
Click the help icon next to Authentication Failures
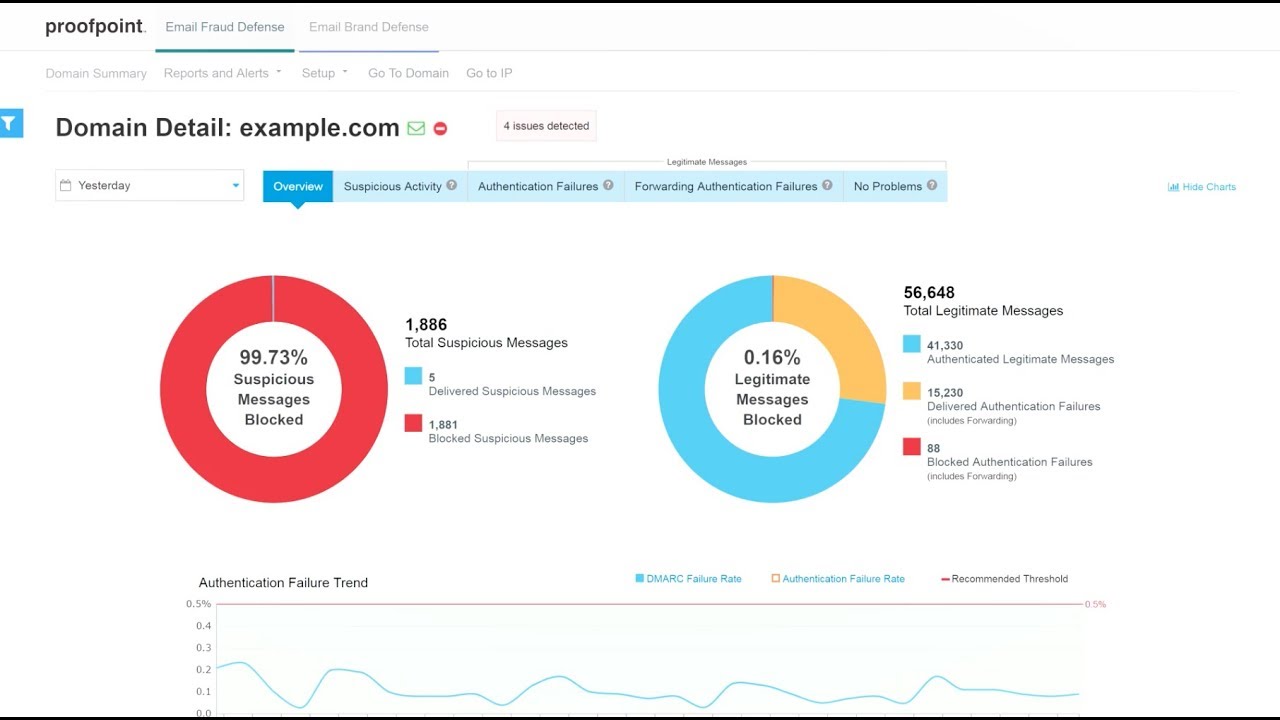click(607, 186)
